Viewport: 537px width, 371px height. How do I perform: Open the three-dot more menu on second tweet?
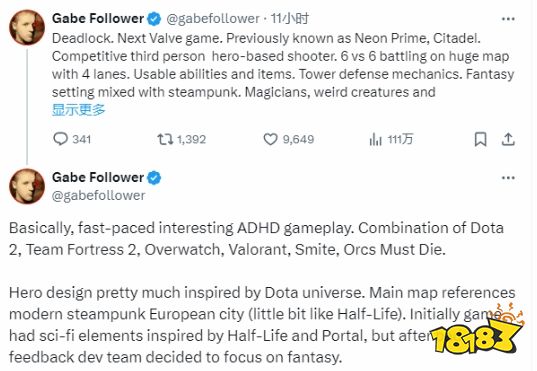[508, 178]
